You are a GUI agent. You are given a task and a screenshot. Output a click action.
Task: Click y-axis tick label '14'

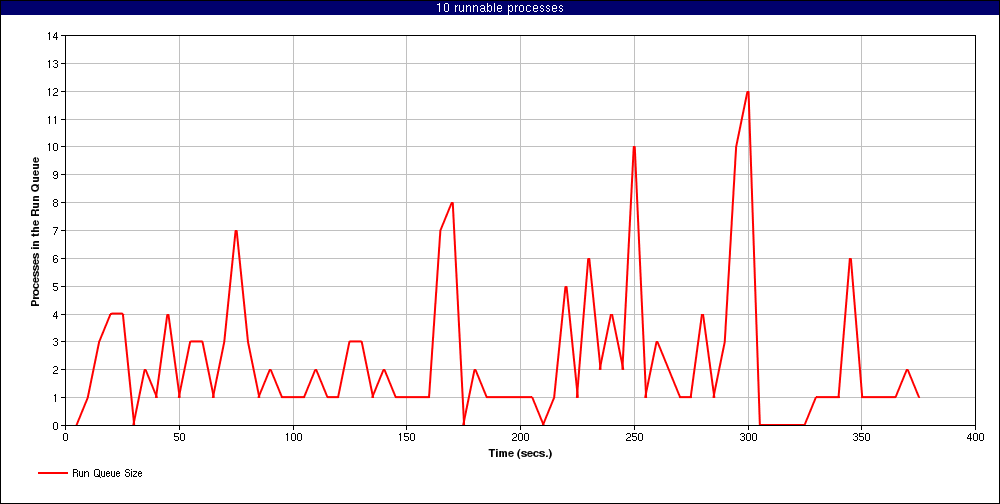pyautogui.click(x=52, y=36)
